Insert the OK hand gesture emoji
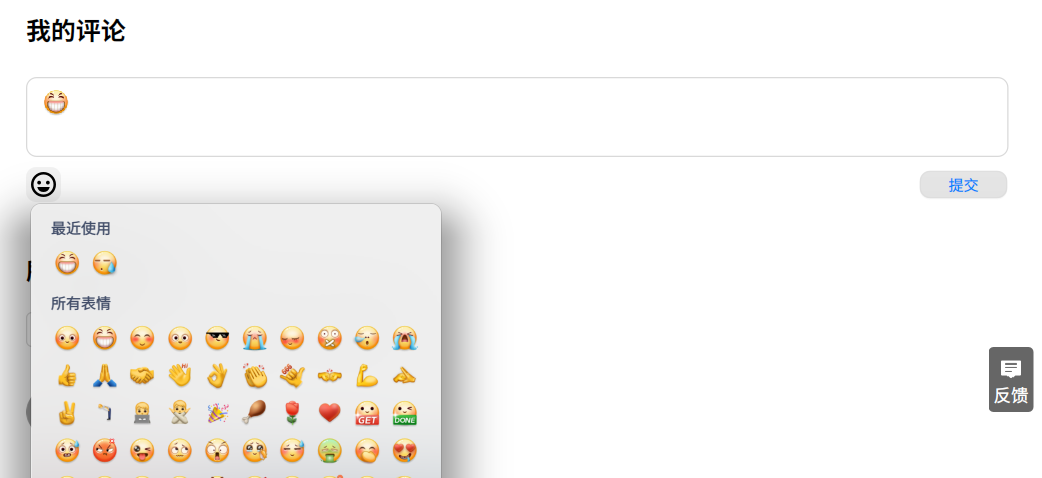The image size is (1042, 478). [217, 376]
